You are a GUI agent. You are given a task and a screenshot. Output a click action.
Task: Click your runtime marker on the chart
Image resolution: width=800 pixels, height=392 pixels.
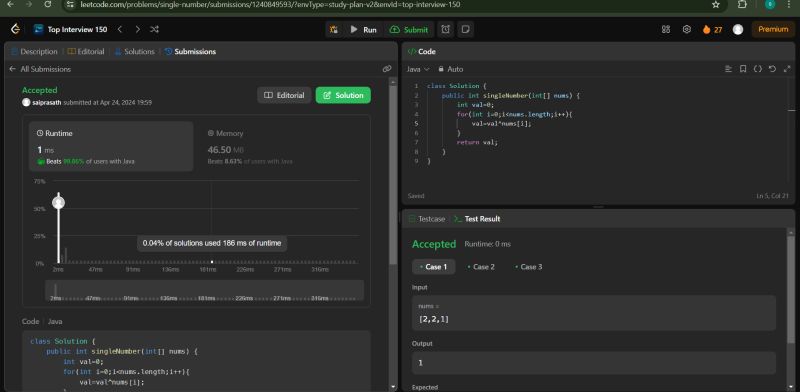tap(59, 203)
